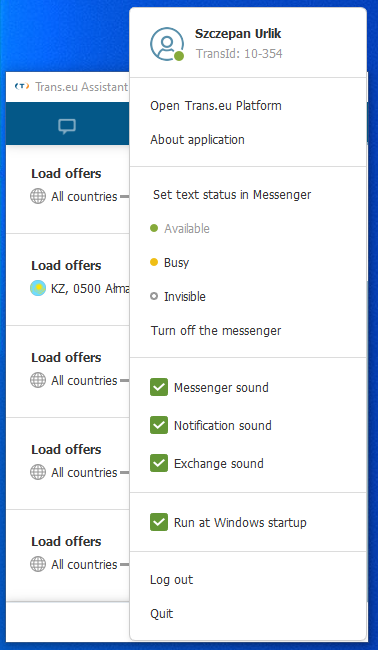This screenshot has height=650, width=378.
Task: Click the grey Invisible status circle
Action: (154, 296)
